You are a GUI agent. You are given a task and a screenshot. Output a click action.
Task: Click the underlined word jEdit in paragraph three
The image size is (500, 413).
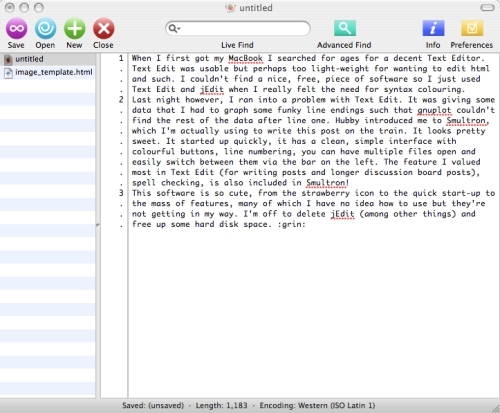point(342,214)
